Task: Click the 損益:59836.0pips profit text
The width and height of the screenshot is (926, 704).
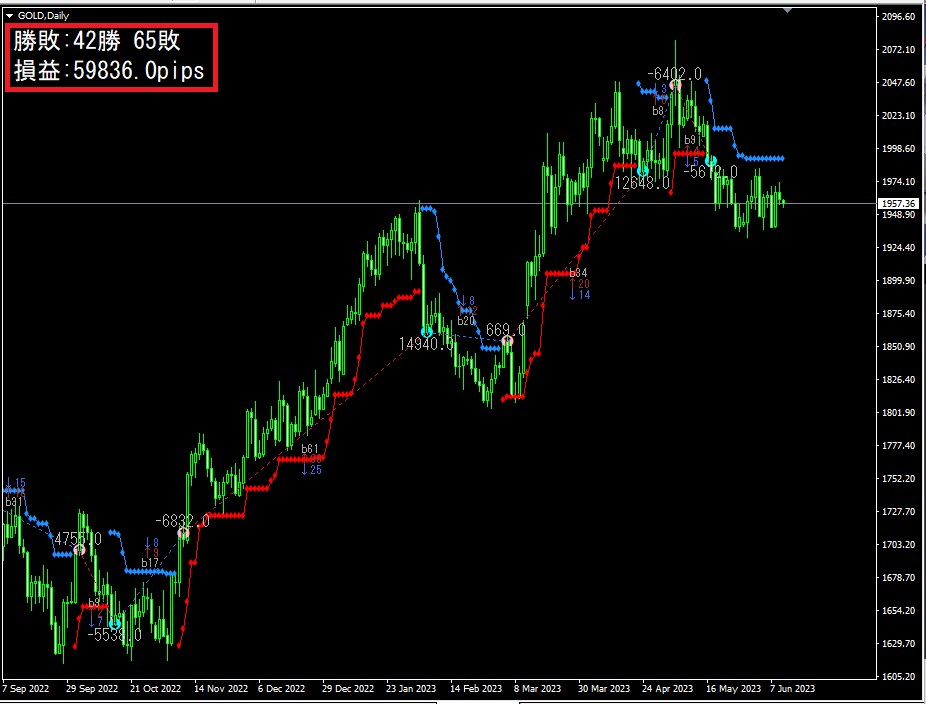Action: [109, 70]
